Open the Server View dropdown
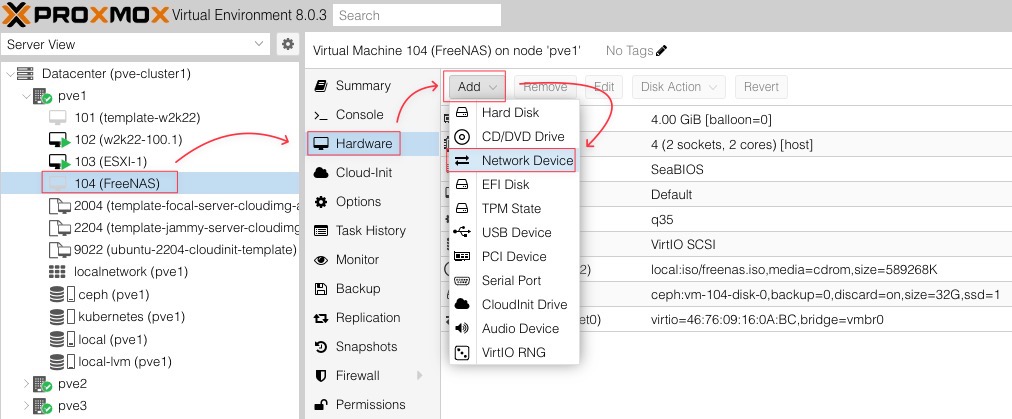The height and width of the screenshot is (419, 1012). [259, 44]
